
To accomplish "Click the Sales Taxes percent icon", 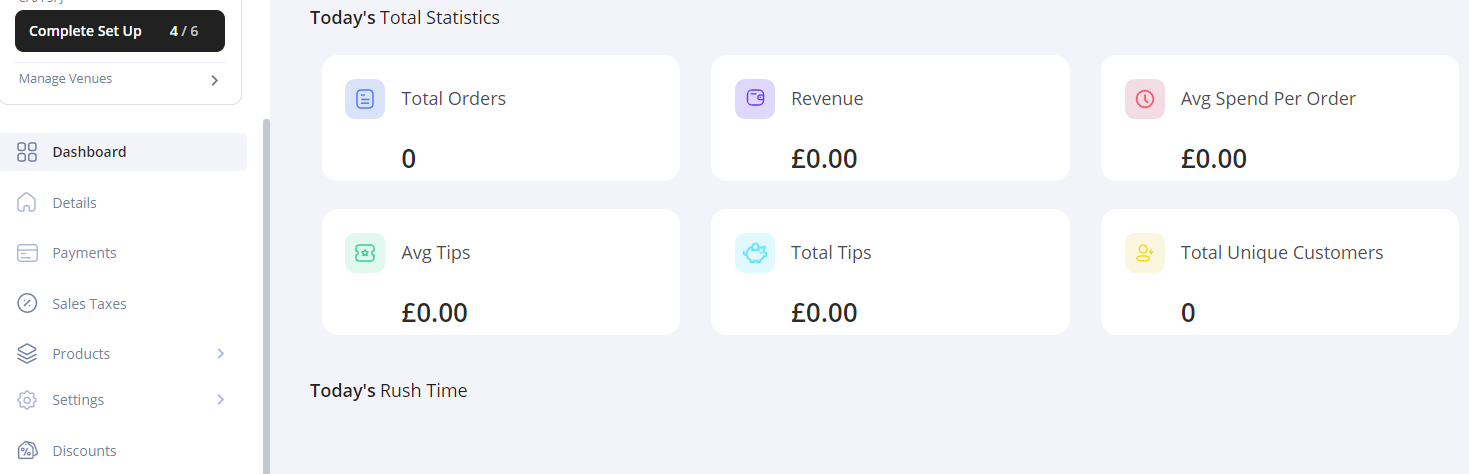I will (x=28, y=303).
